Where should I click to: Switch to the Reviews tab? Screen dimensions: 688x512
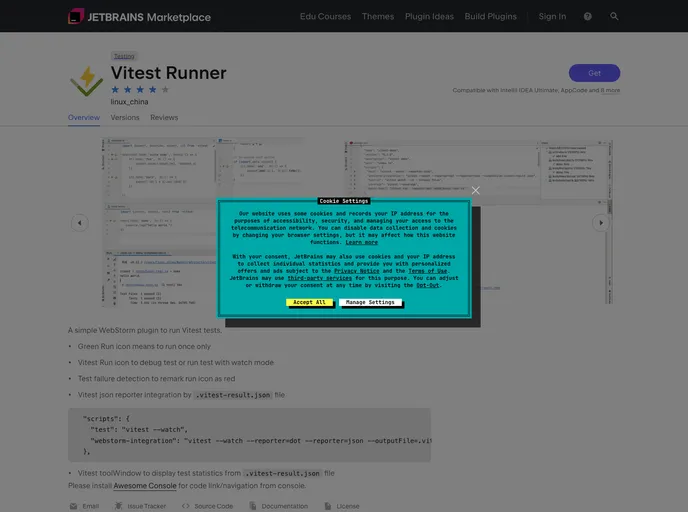coord(164,118)
